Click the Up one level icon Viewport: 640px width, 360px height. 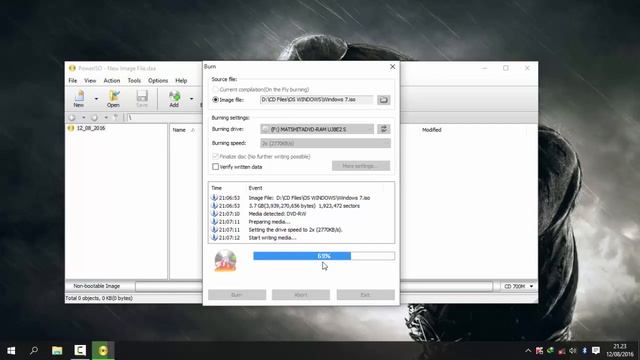coord(116,118)
